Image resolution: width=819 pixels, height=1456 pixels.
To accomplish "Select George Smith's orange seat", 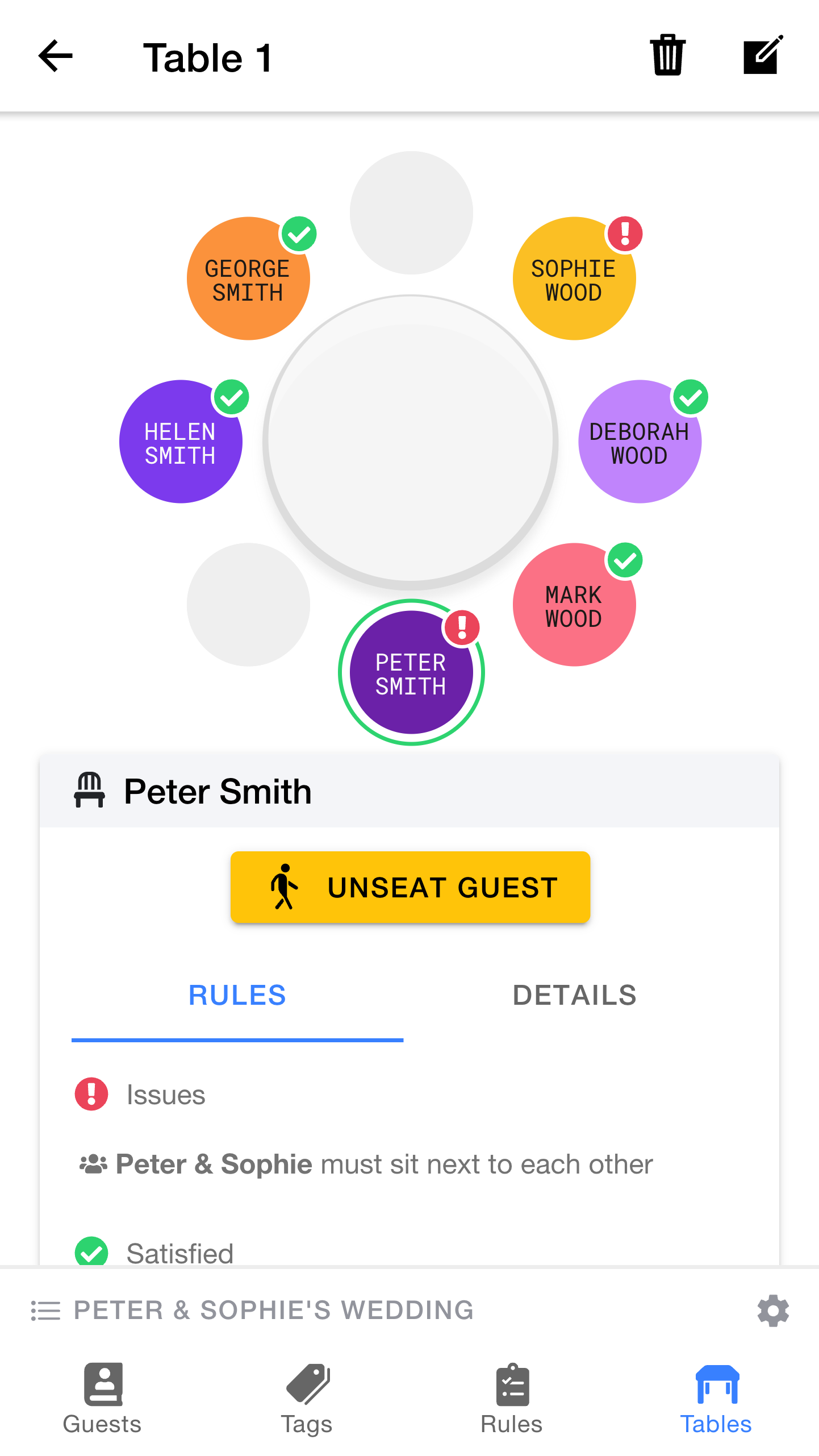I will [248, 280].
